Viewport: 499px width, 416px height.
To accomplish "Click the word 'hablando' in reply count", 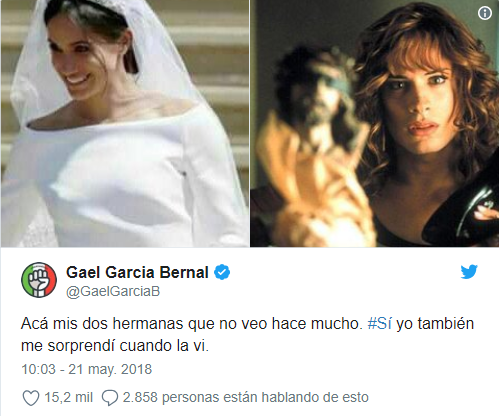I will pyautogui.click(x=290, y=397).
